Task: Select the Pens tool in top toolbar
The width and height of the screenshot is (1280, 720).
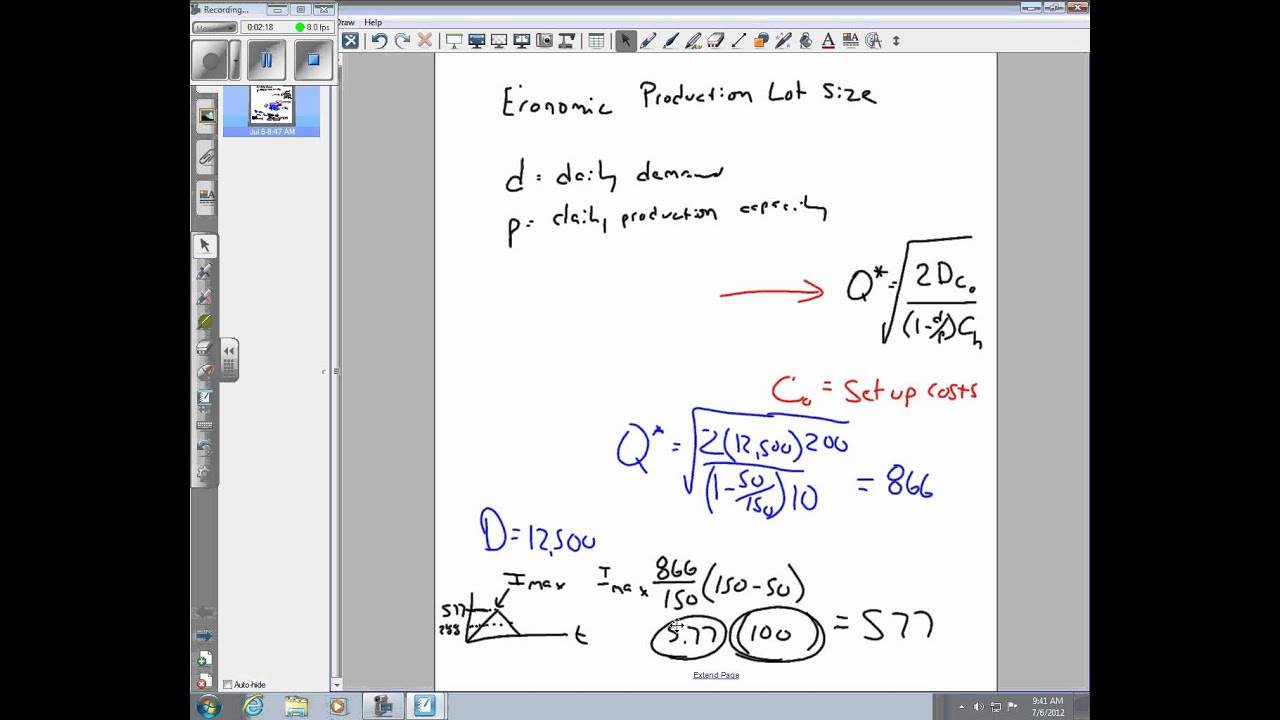Action: point(648,41)
